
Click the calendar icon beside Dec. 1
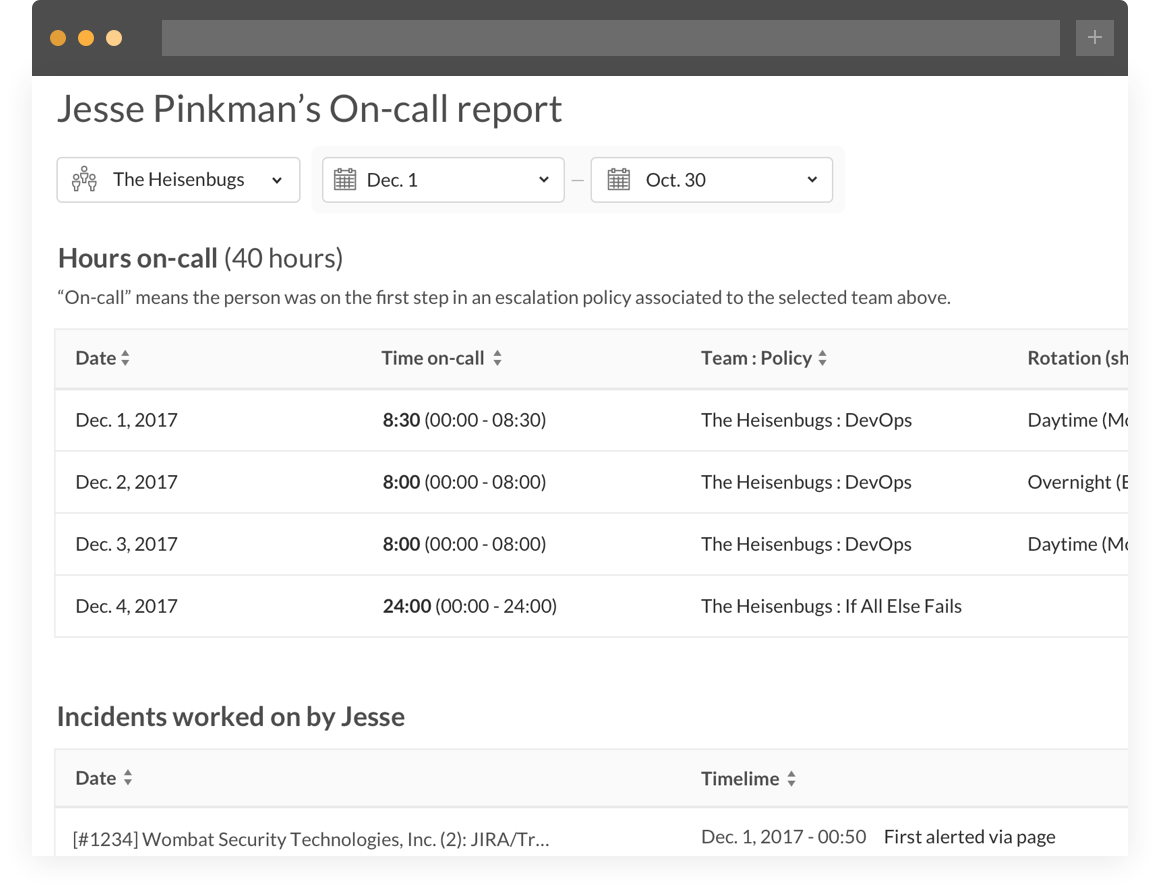[x=345, y=180]
